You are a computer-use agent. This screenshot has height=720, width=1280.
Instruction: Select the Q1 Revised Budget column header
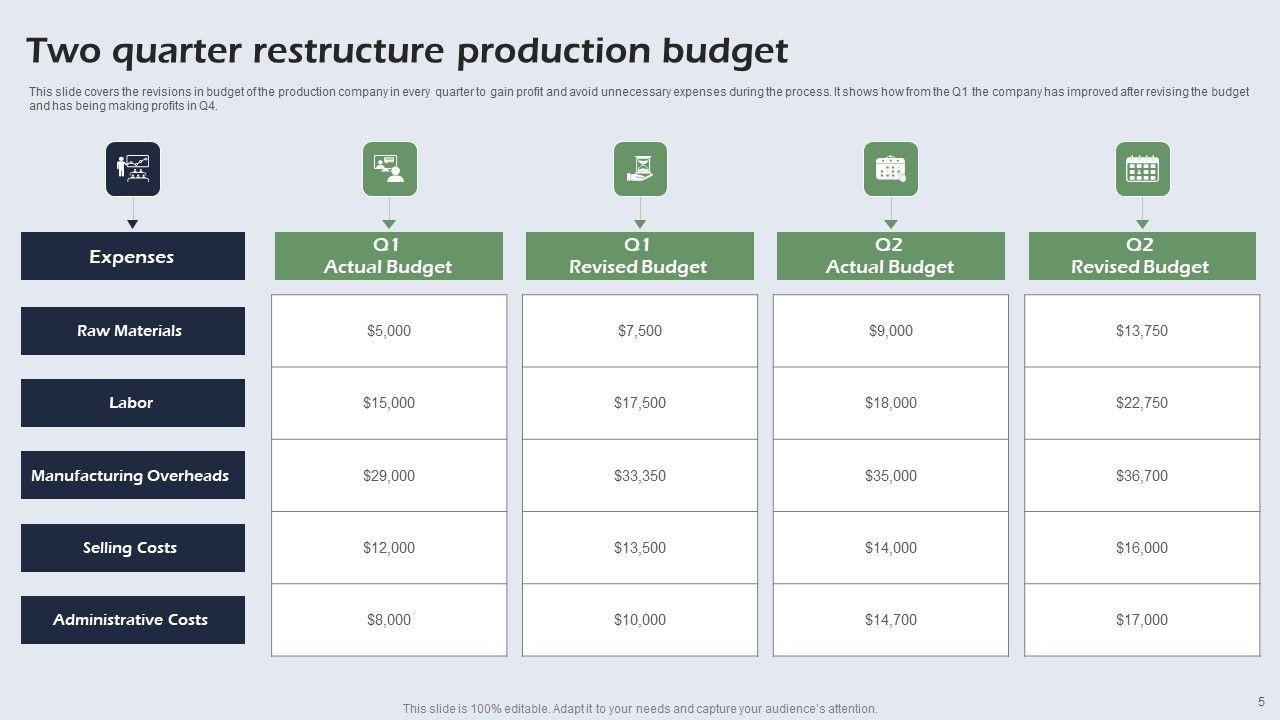tap(639, 256)
